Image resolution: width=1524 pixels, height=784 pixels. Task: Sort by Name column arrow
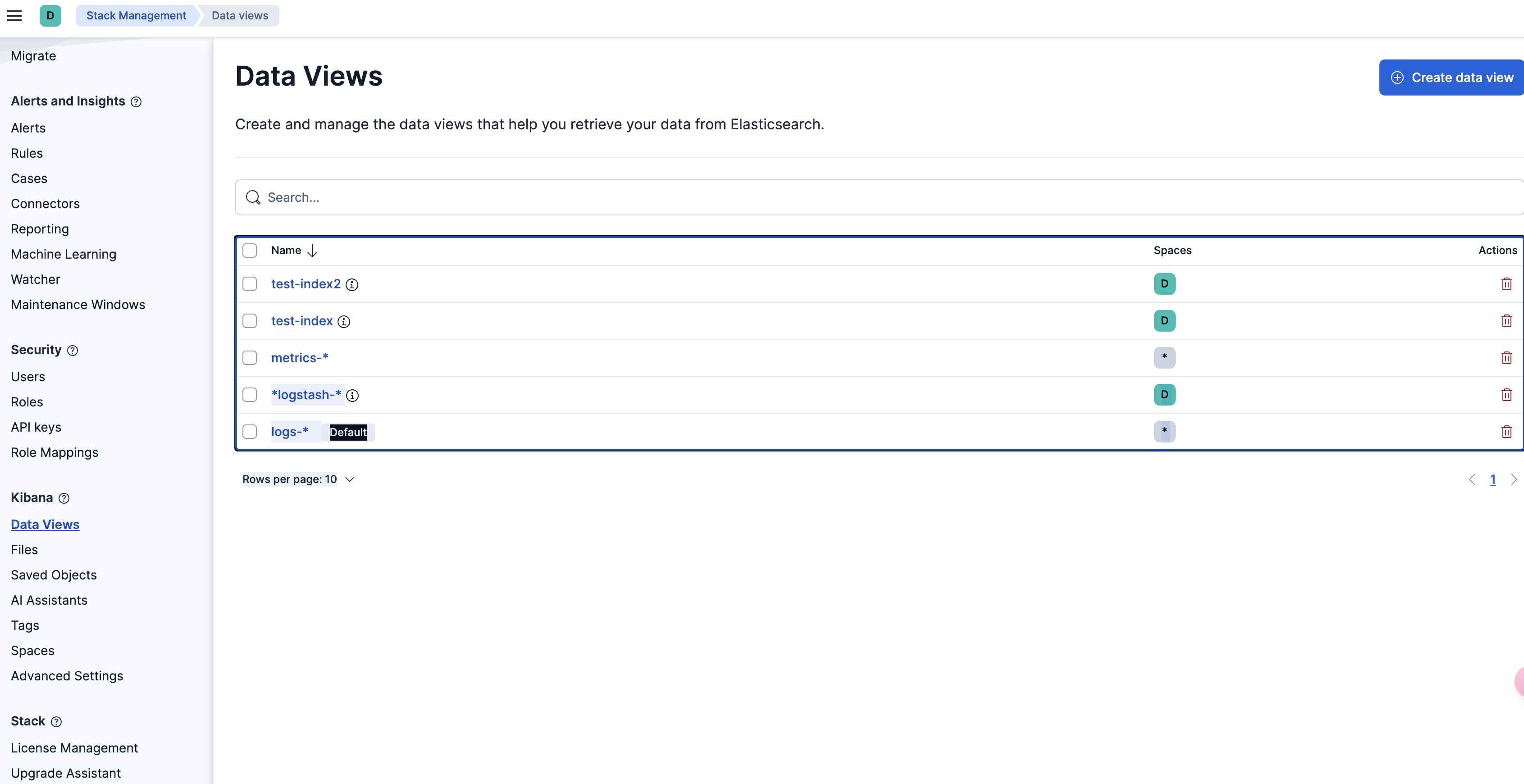pos(312,251)
